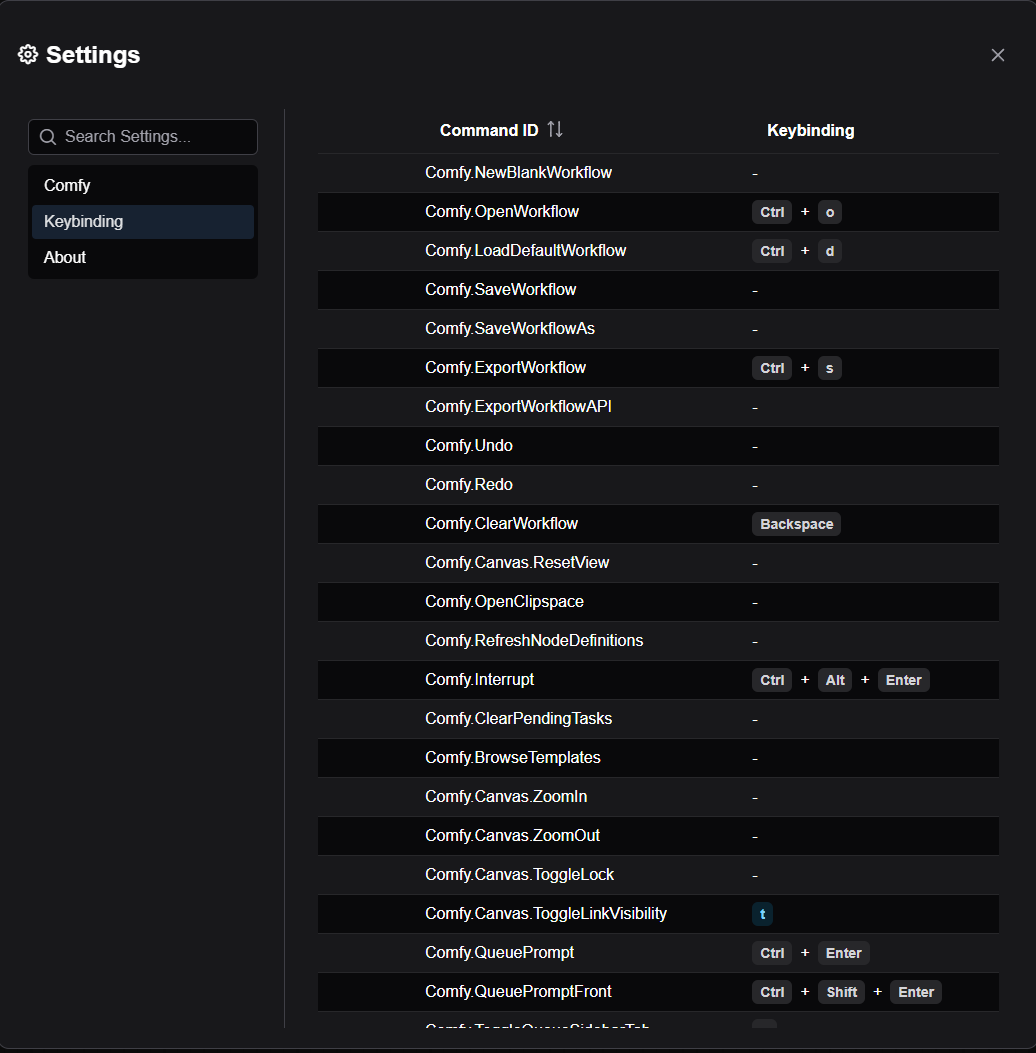
Task: Toggle the sort arrows next to Command ID
Action: click(556, 129)
